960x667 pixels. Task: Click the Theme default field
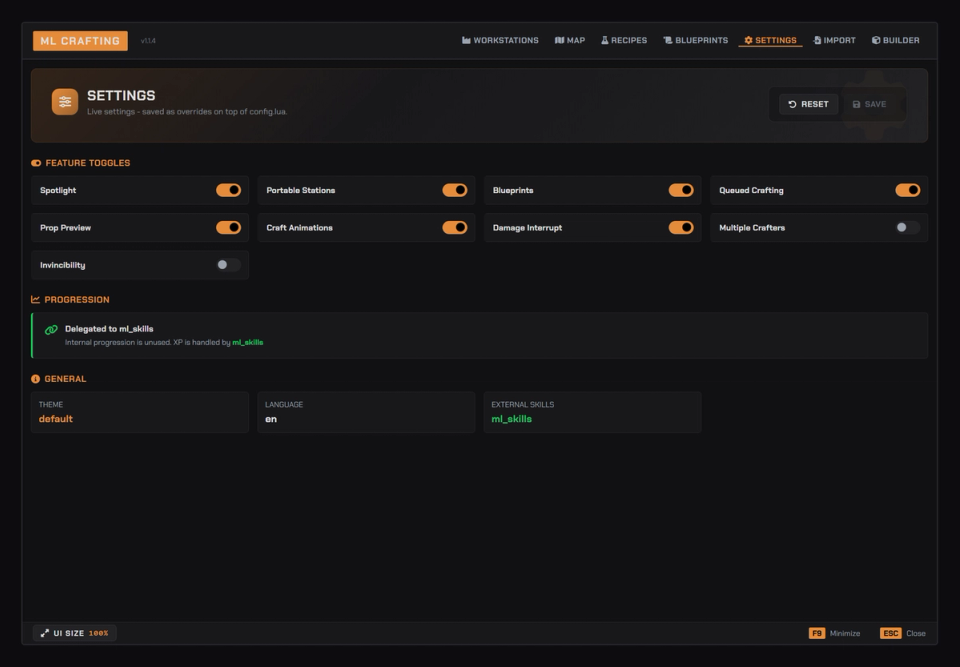(140, 412)
